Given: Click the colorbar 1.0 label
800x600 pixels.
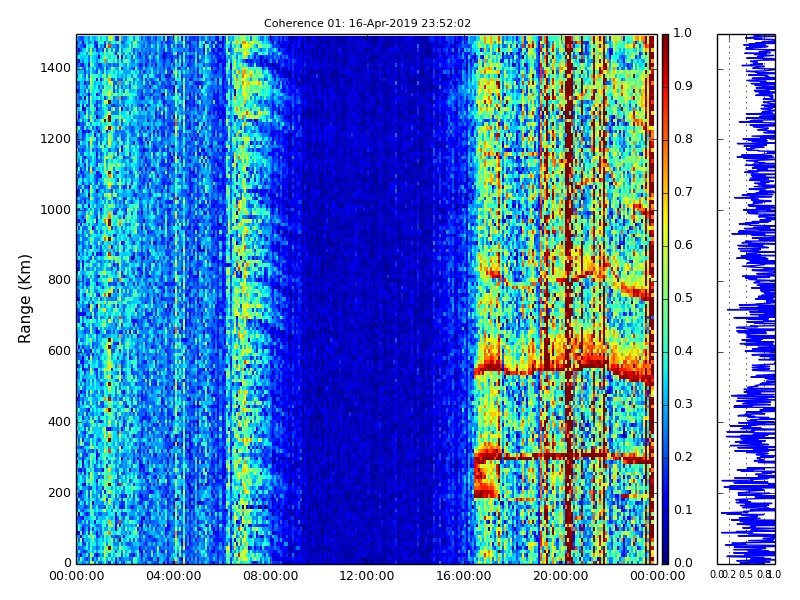Looking at the screenshot, I should 683,33.
